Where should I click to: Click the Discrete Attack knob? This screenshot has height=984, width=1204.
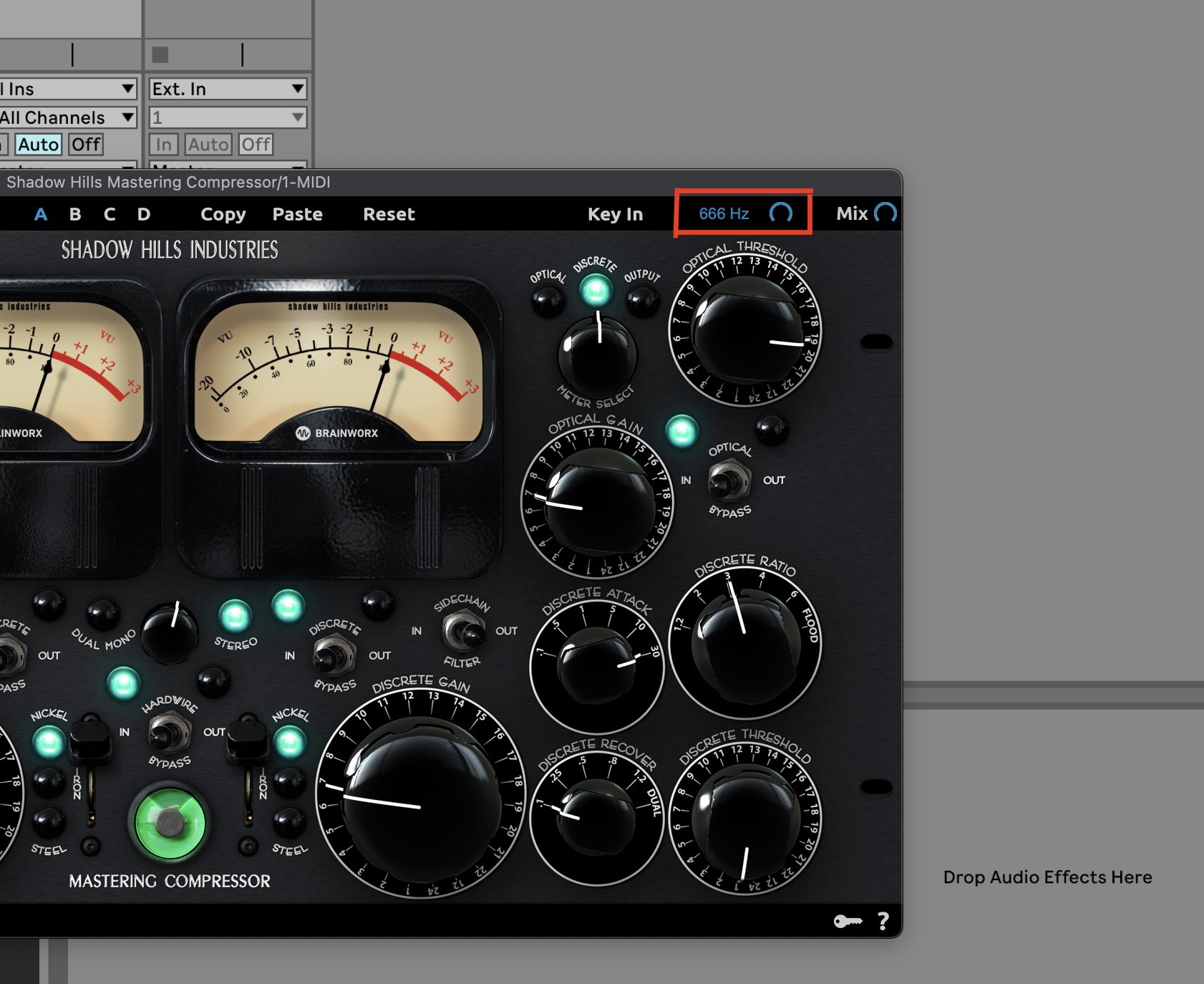click(596, 667)
